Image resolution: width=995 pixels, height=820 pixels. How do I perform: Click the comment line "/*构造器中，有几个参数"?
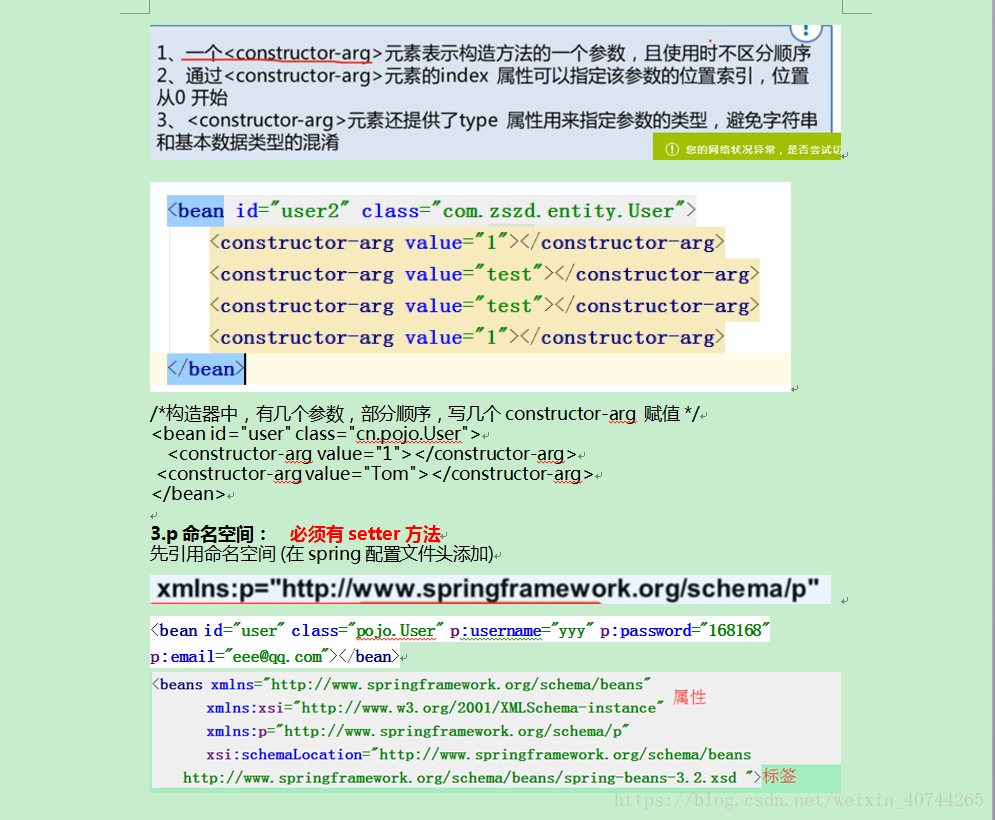pyautogui.click(x=425, y=414)
